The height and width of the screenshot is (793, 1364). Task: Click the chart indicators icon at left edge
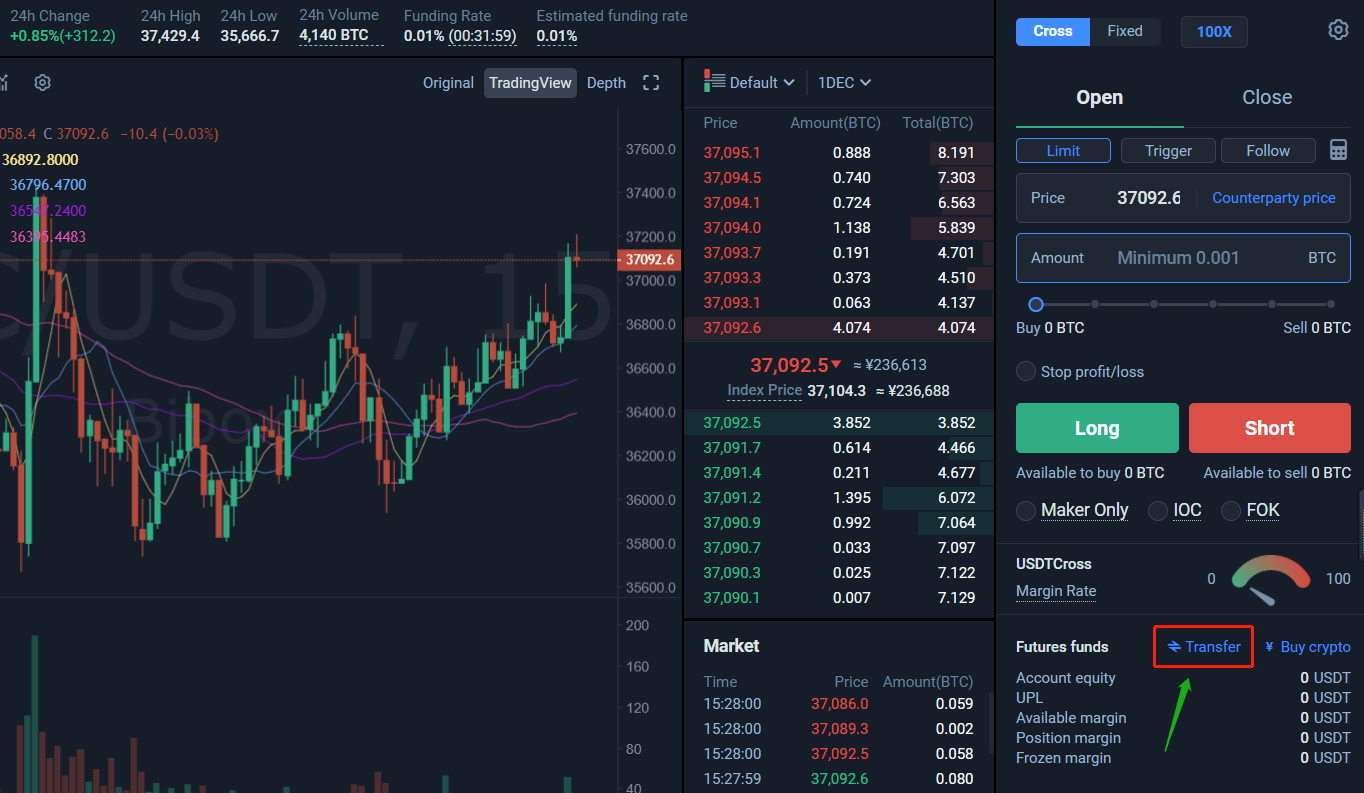[x=4, y=83]
